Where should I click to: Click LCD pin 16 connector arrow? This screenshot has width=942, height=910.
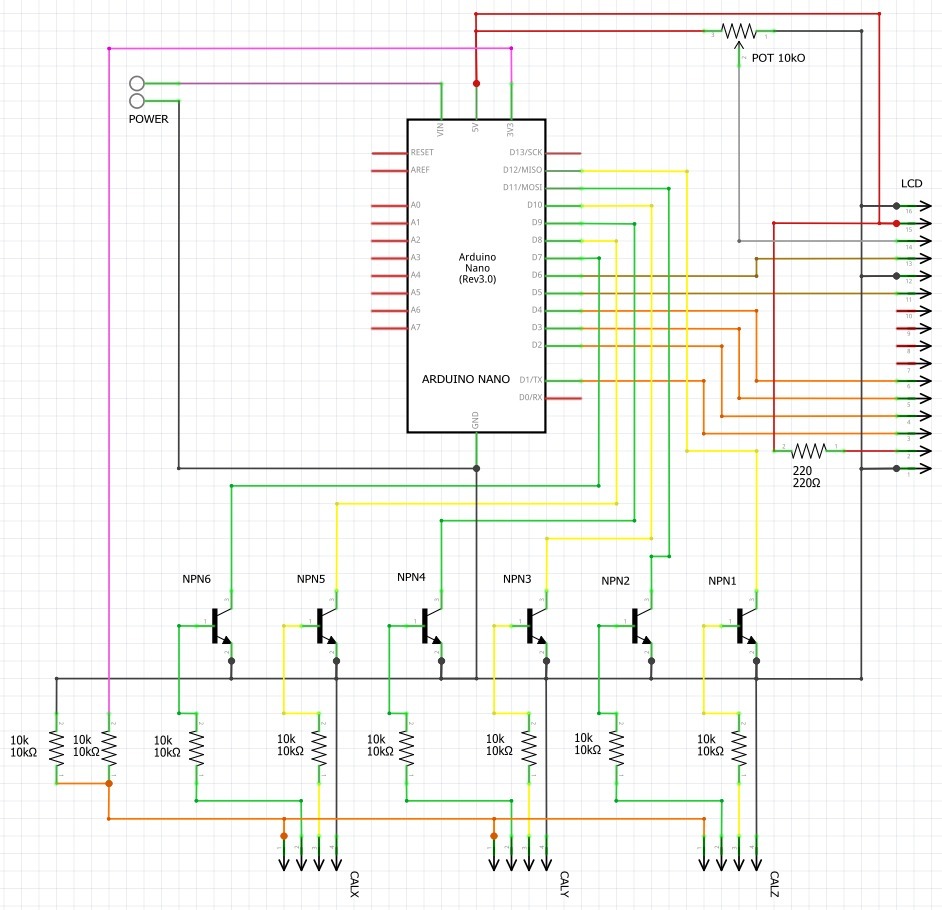pos(914,206)
